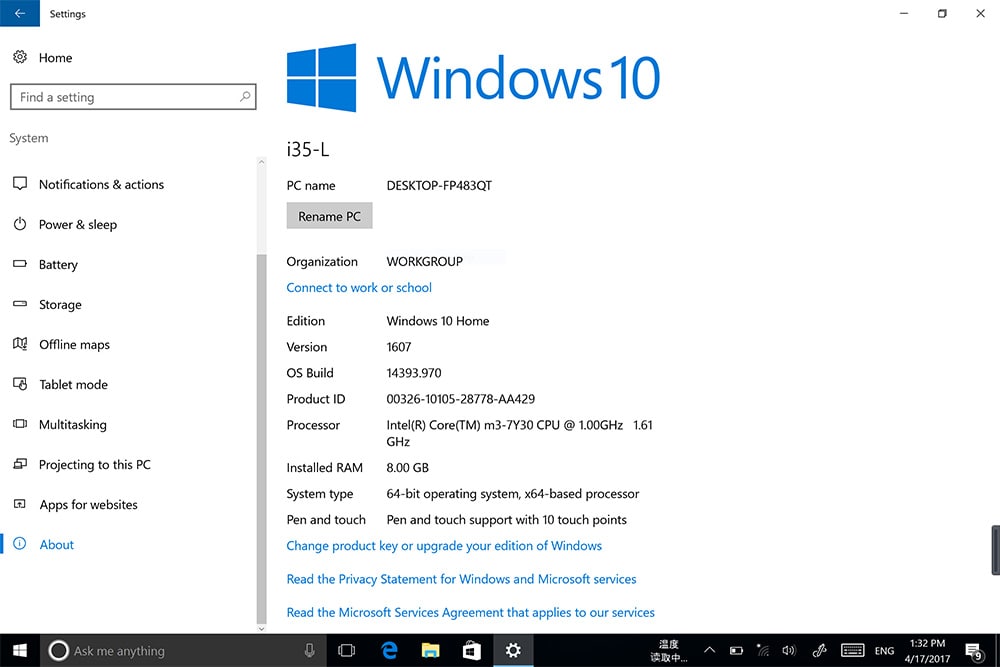Click the WORKGROUP organization value
This screenshot has width=1000, height=667.
[424, 261]
